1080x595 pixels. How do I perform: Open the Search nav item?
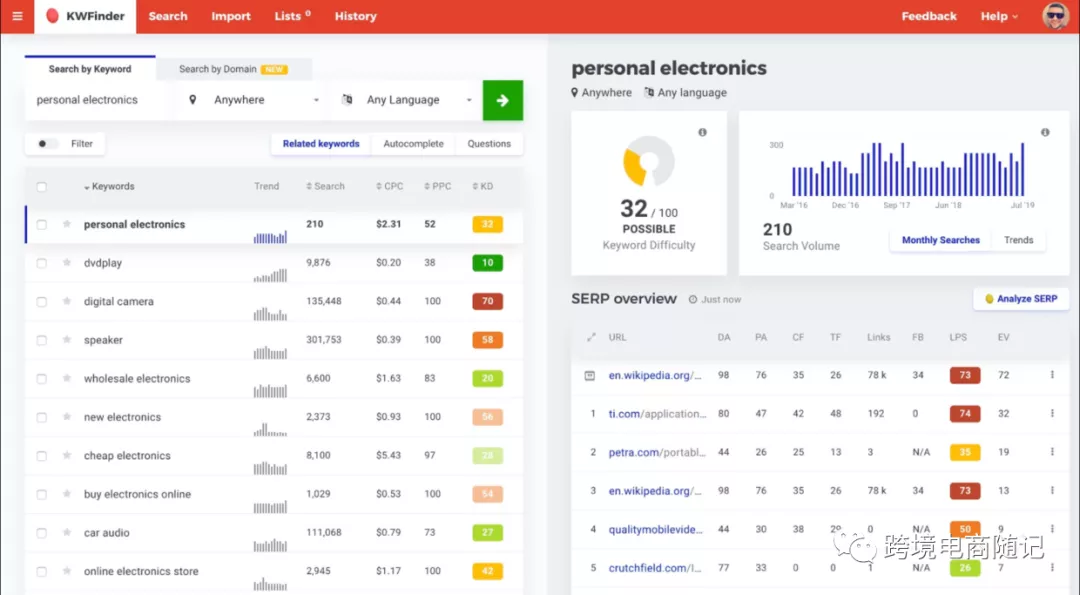[x=168, y=17]
